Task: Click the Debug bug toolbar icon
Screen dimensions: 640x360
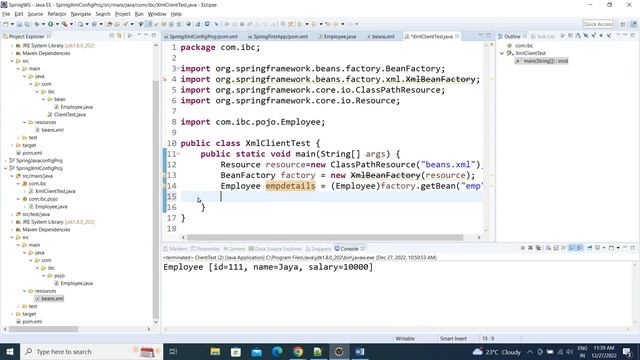Action: (x=37, y=24)
